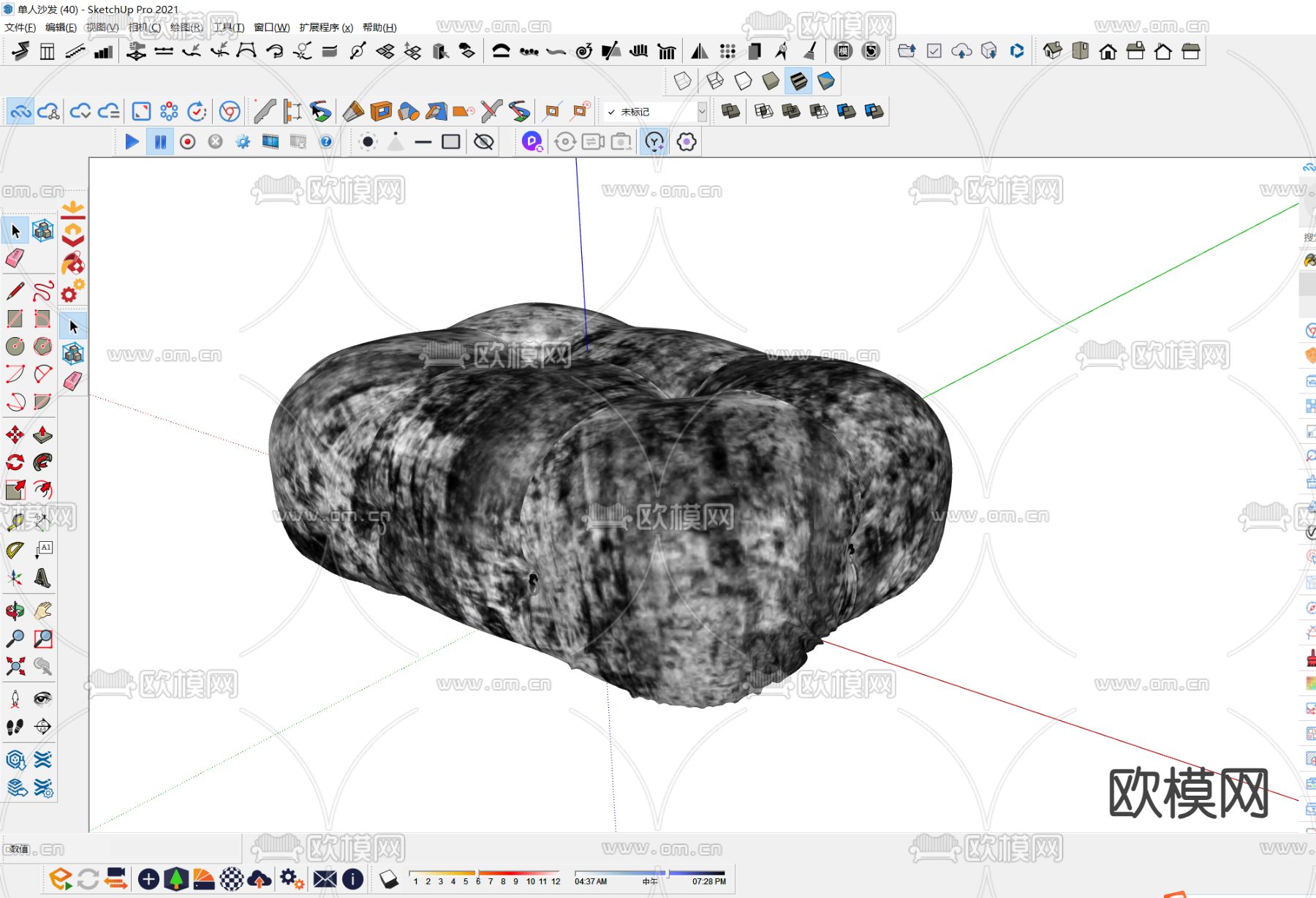Click the Zoom Extents tool

15,666
